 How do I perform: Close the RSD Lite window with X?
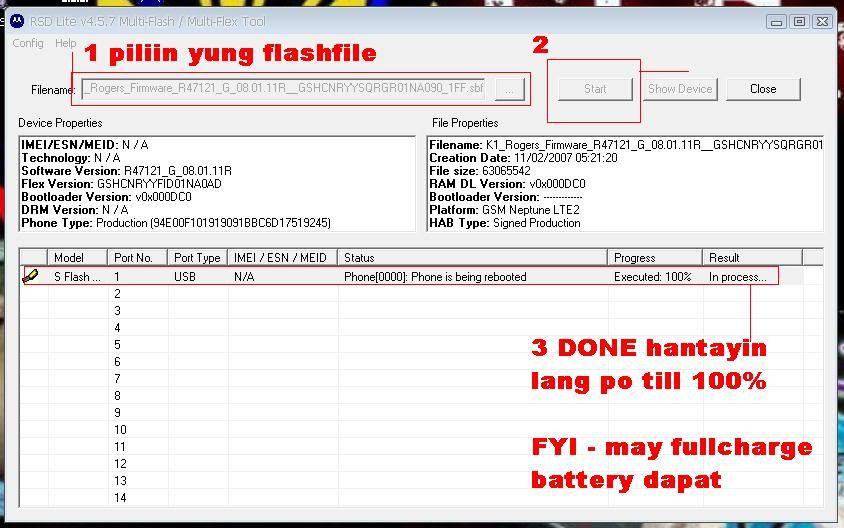pyautogui.click(x=822, y=22)
